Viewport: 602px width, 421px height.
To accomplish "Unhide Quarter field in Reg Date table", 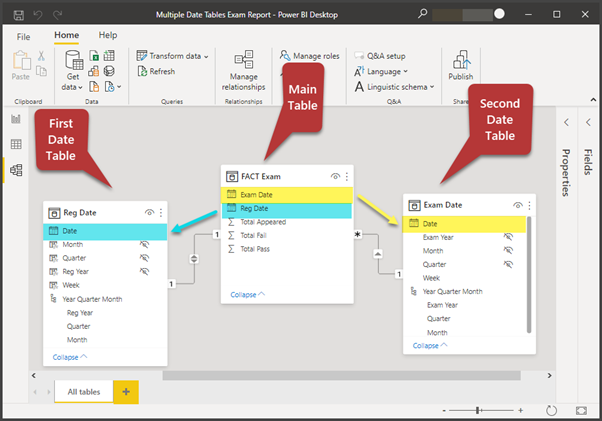I will click(x=144, y=258).
